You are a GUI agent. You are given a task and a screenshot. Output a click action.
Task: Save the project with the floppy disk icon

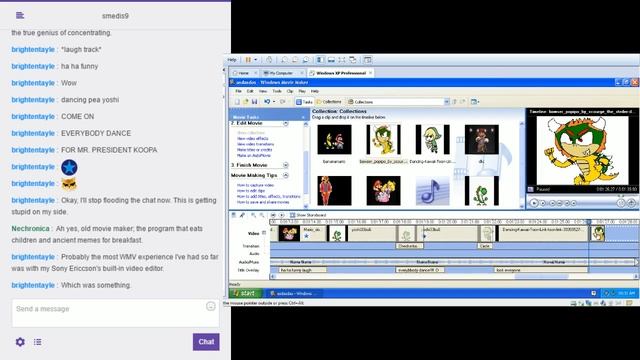[x=254, y=102]
